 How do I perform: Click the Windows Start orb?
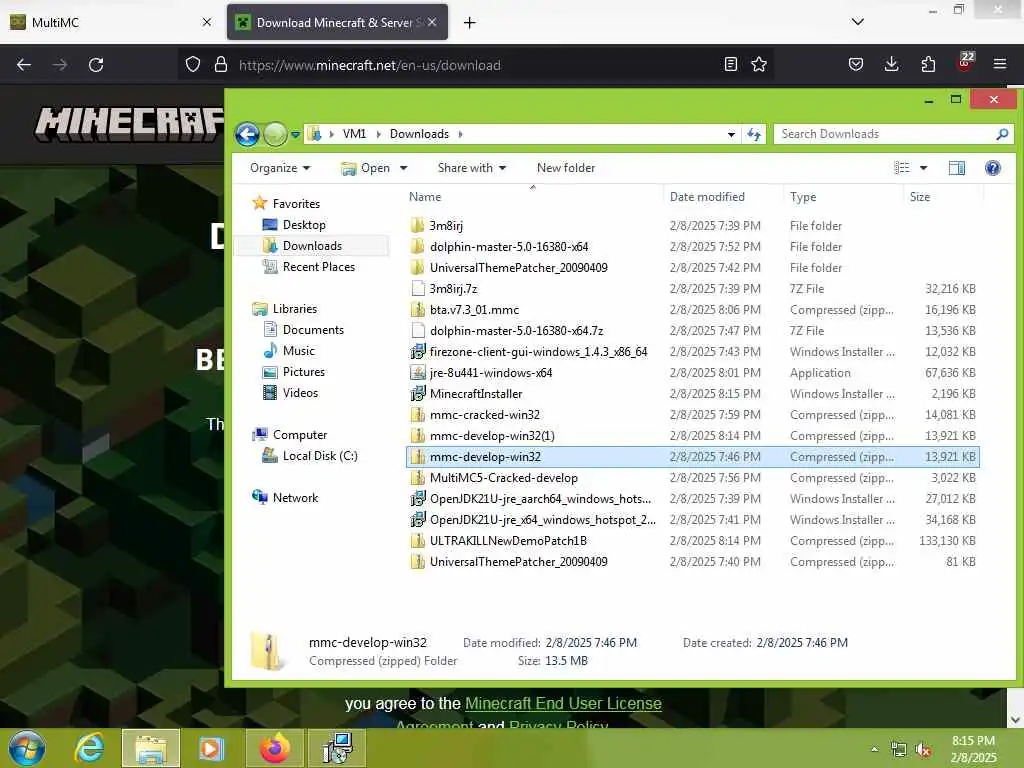click(27, 748)
